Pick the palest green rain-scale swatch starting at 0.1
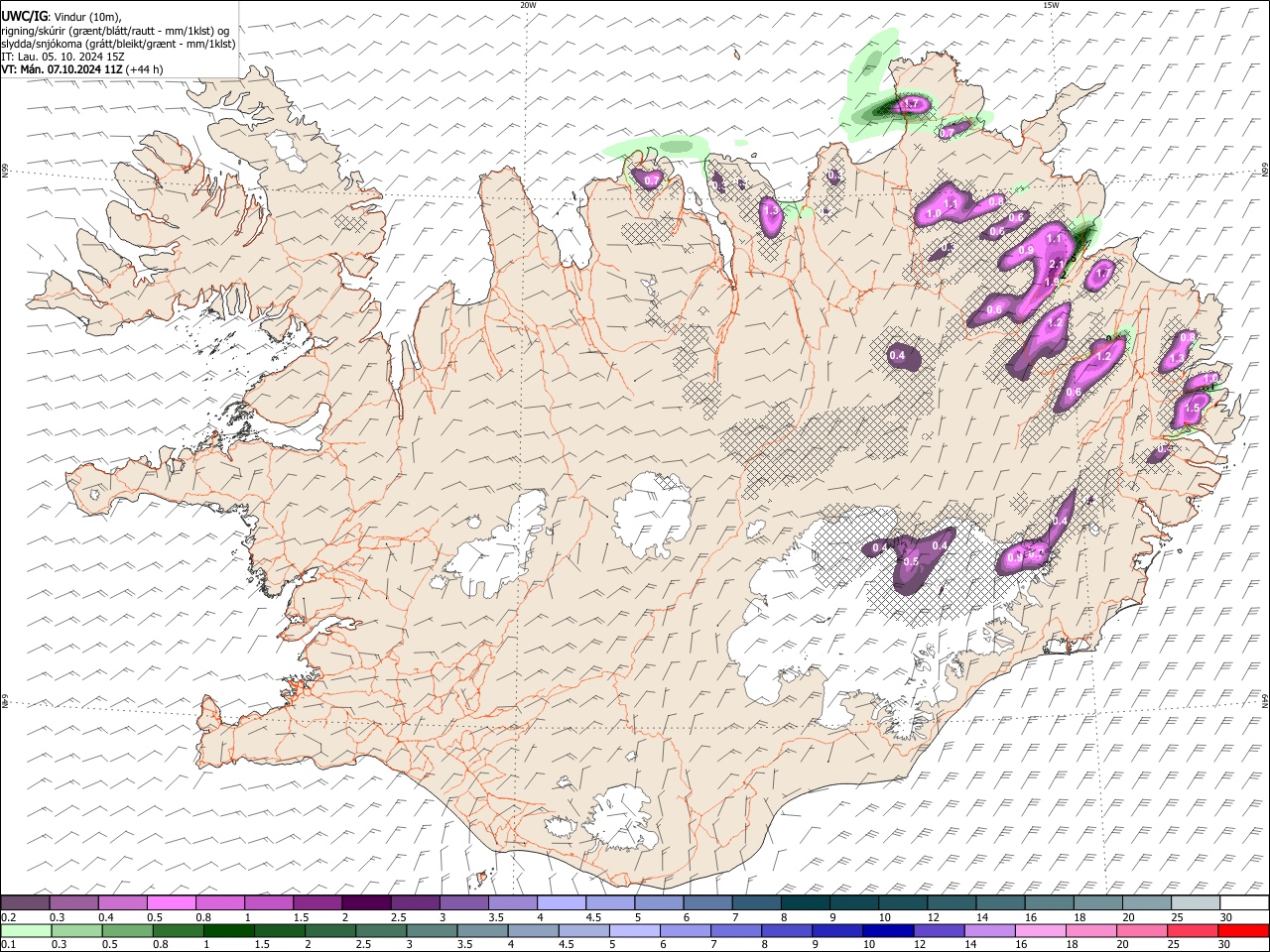Screen dimensions: 1270x952 [26, 930]
